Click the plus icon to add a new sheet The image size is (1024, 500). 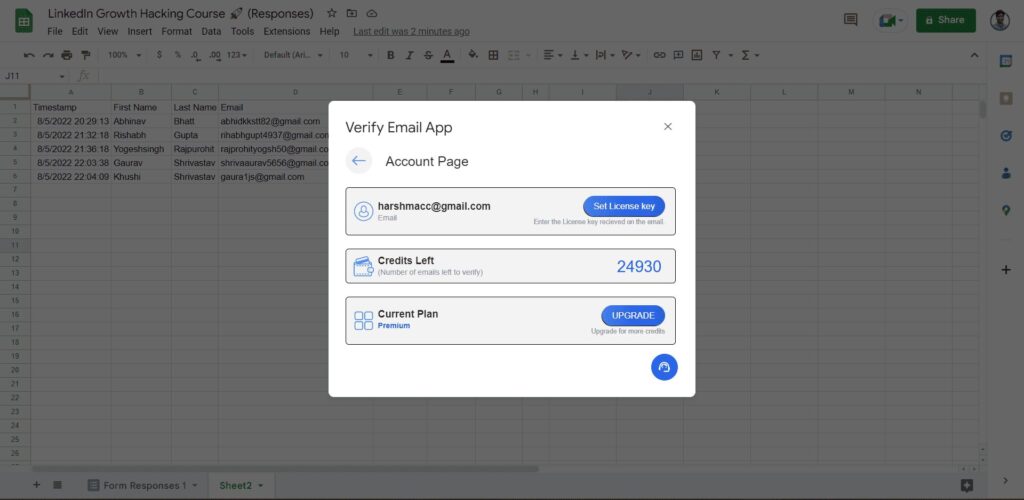pyautogui.click(x=37, y=485)
